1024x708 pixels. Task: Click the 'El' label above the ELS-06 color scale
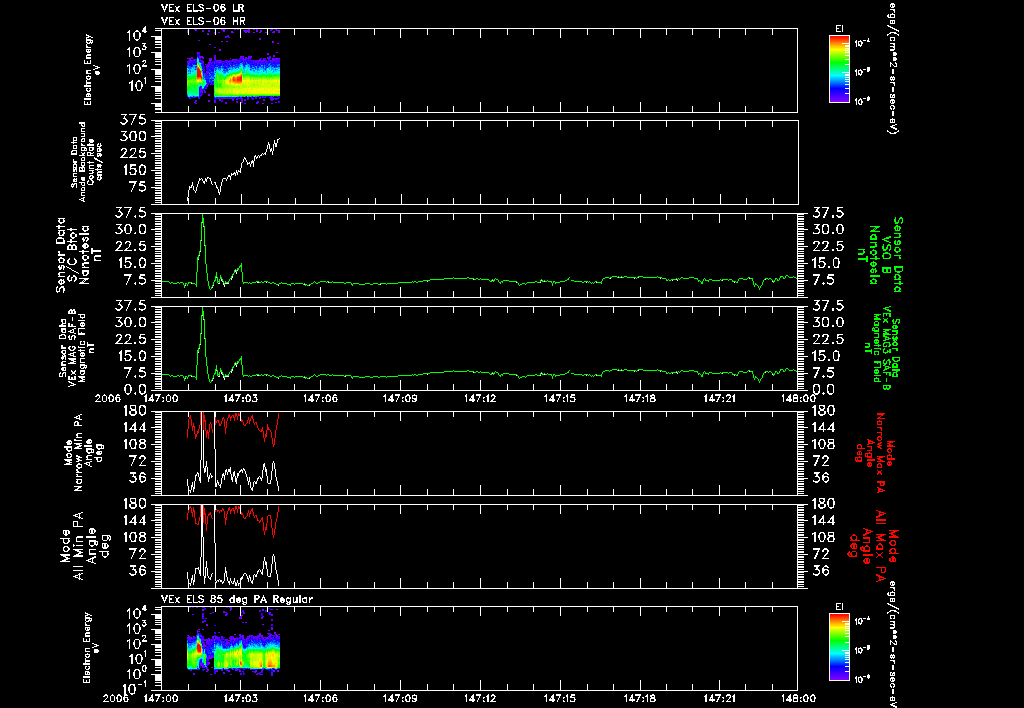coord(839,29)
